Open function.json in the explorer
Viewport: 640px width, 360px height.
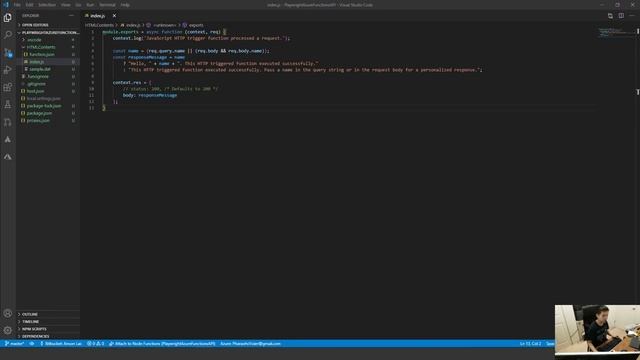pos(48,54)
